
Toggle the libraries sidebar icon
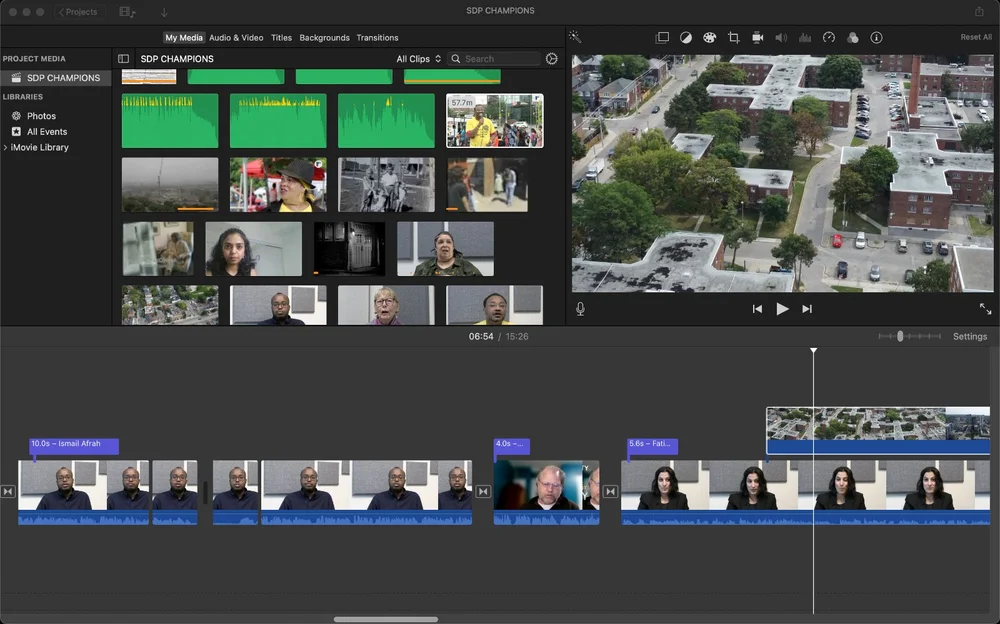[x=124, y=59]
